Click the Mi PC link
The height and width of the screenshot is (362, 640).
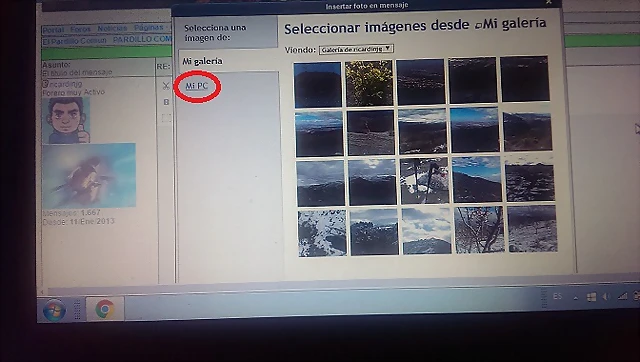click(x=197, y=86)
